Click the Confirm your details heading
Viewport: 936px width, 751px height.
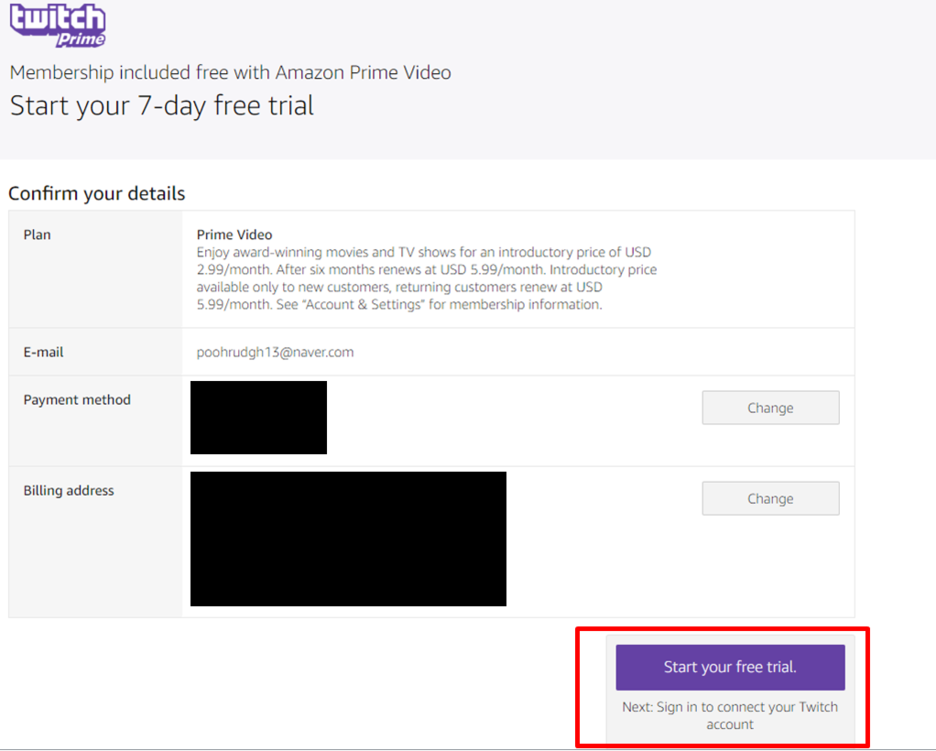(97, 193)
